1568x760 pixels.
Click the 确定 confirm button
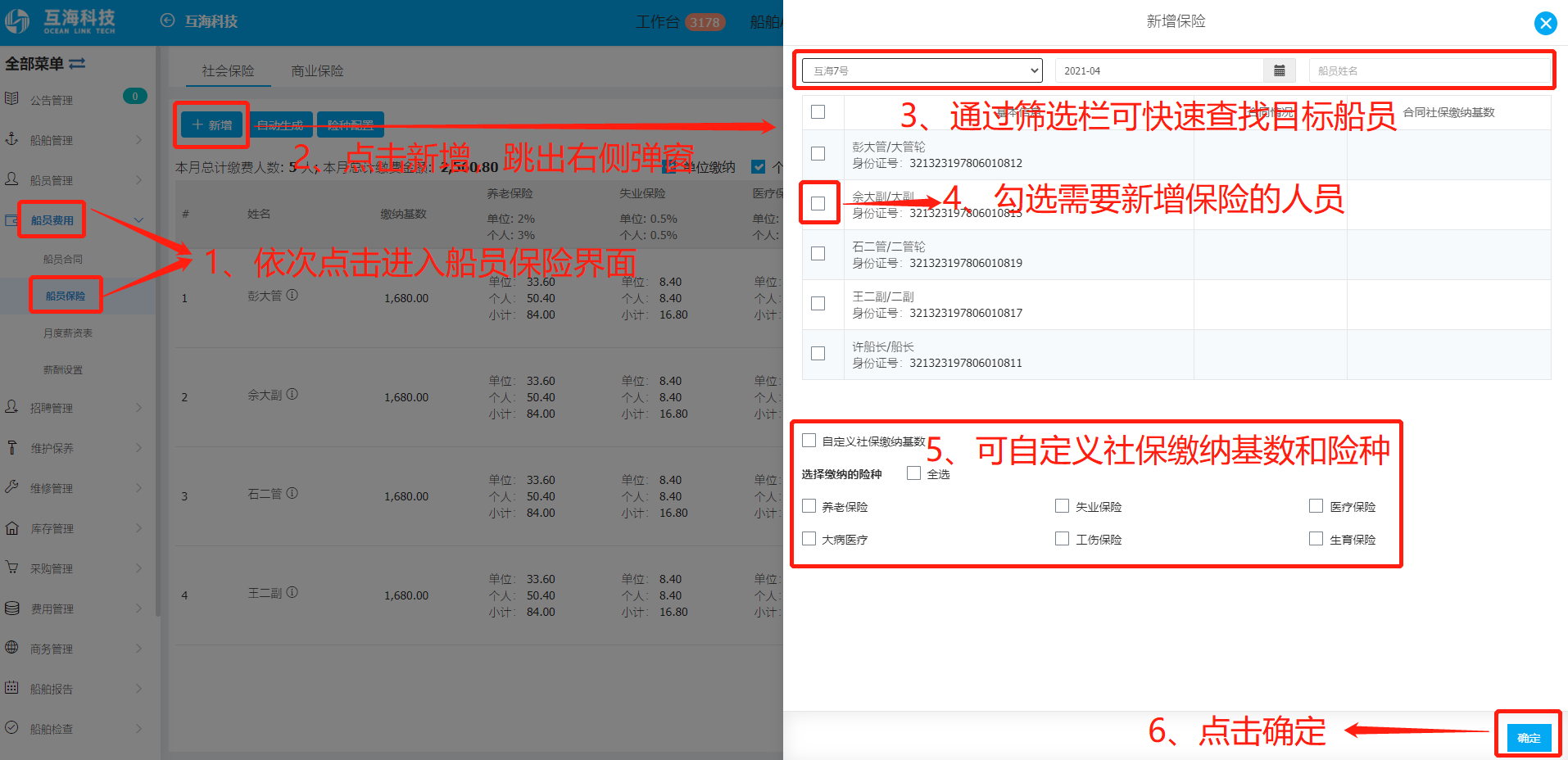click(1529, 737)
